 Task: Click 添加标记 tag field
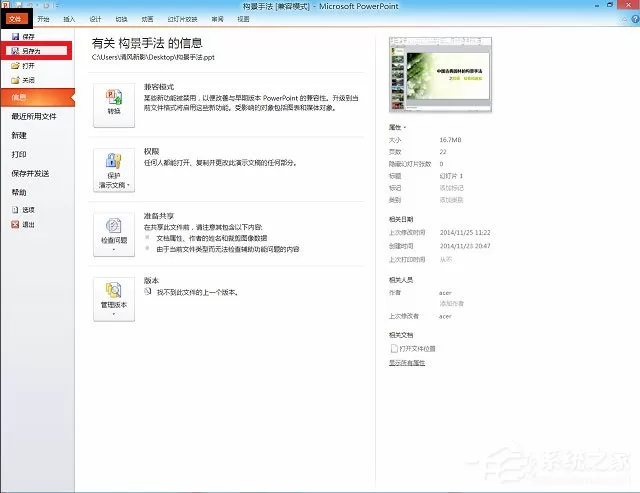tap(451, 188)
